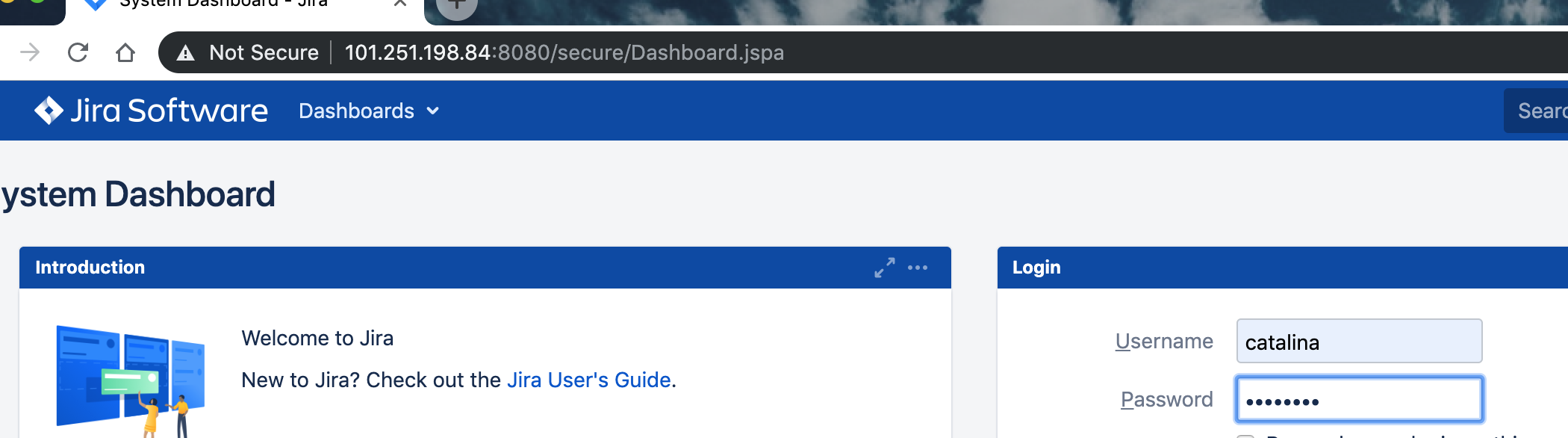Focus the Username field containing catalina
This screenshot has width=1568, height=438.
pyautogui.click(x=1359, y=342)
